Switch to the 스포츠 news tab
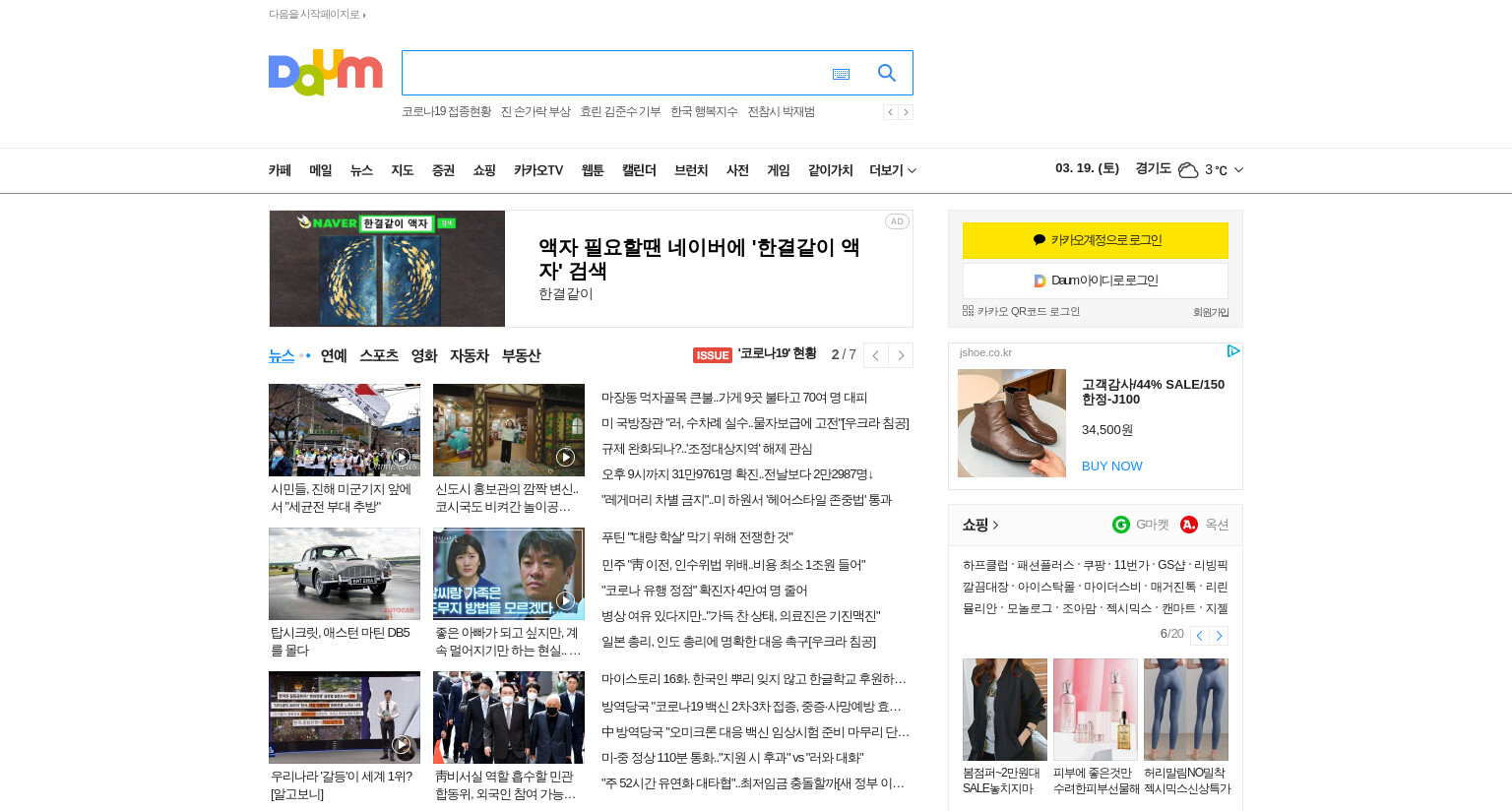This screenshot has width=1512, height=811. point(379,355)
